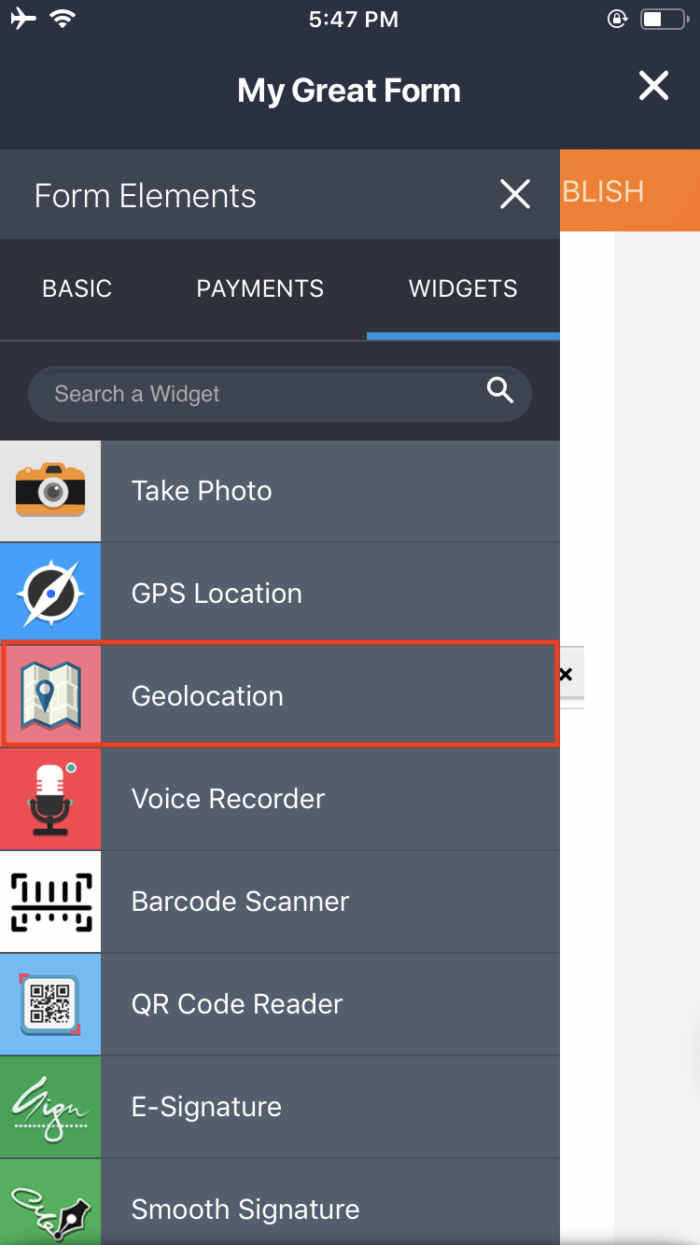Select the Barcode Scanner icon
The height and width of the screenshot is (1245, 700).
50,901
